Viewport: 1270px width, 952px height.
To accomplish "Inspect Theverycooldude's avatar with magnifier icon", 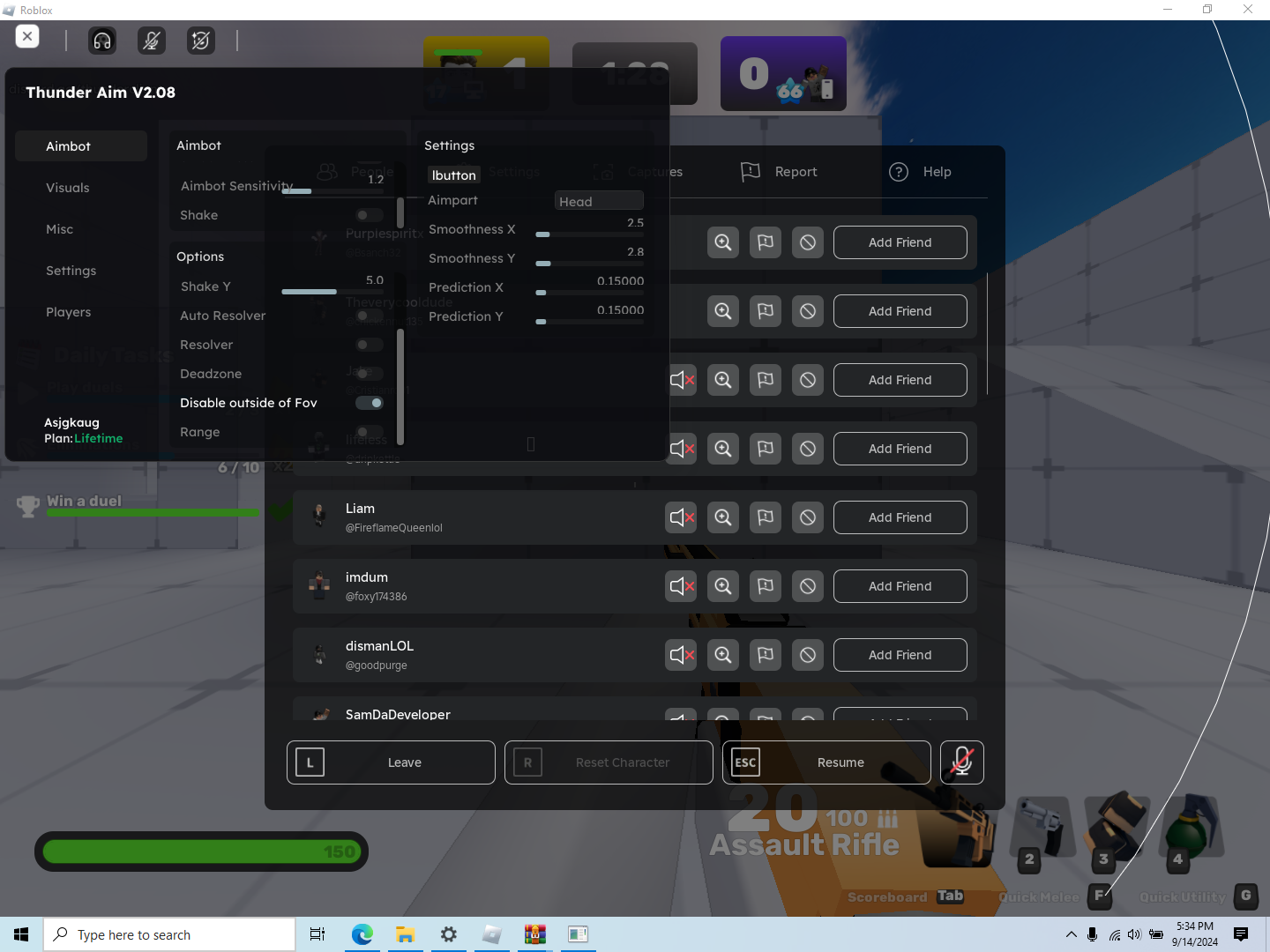I will tap(723, 311).
